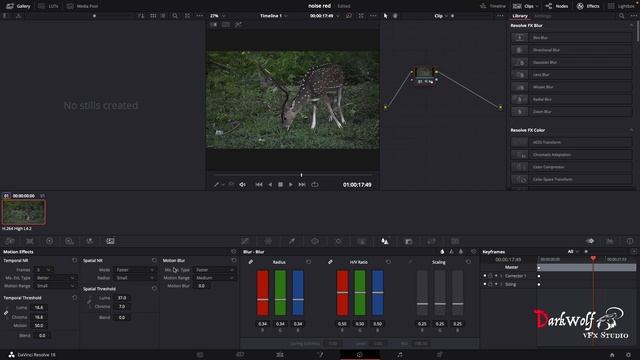Open the Magic Mask palette

pyautogui.click(x=362, y=241)
